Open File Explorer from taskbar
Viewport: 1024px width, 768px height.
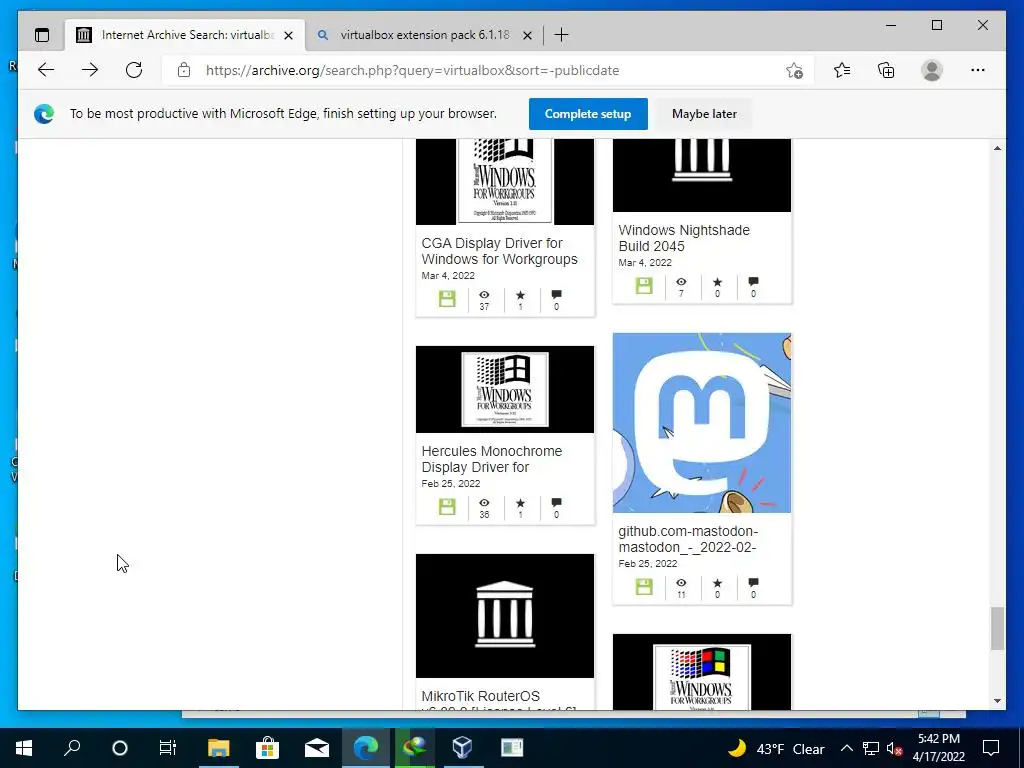pos(218,748)
